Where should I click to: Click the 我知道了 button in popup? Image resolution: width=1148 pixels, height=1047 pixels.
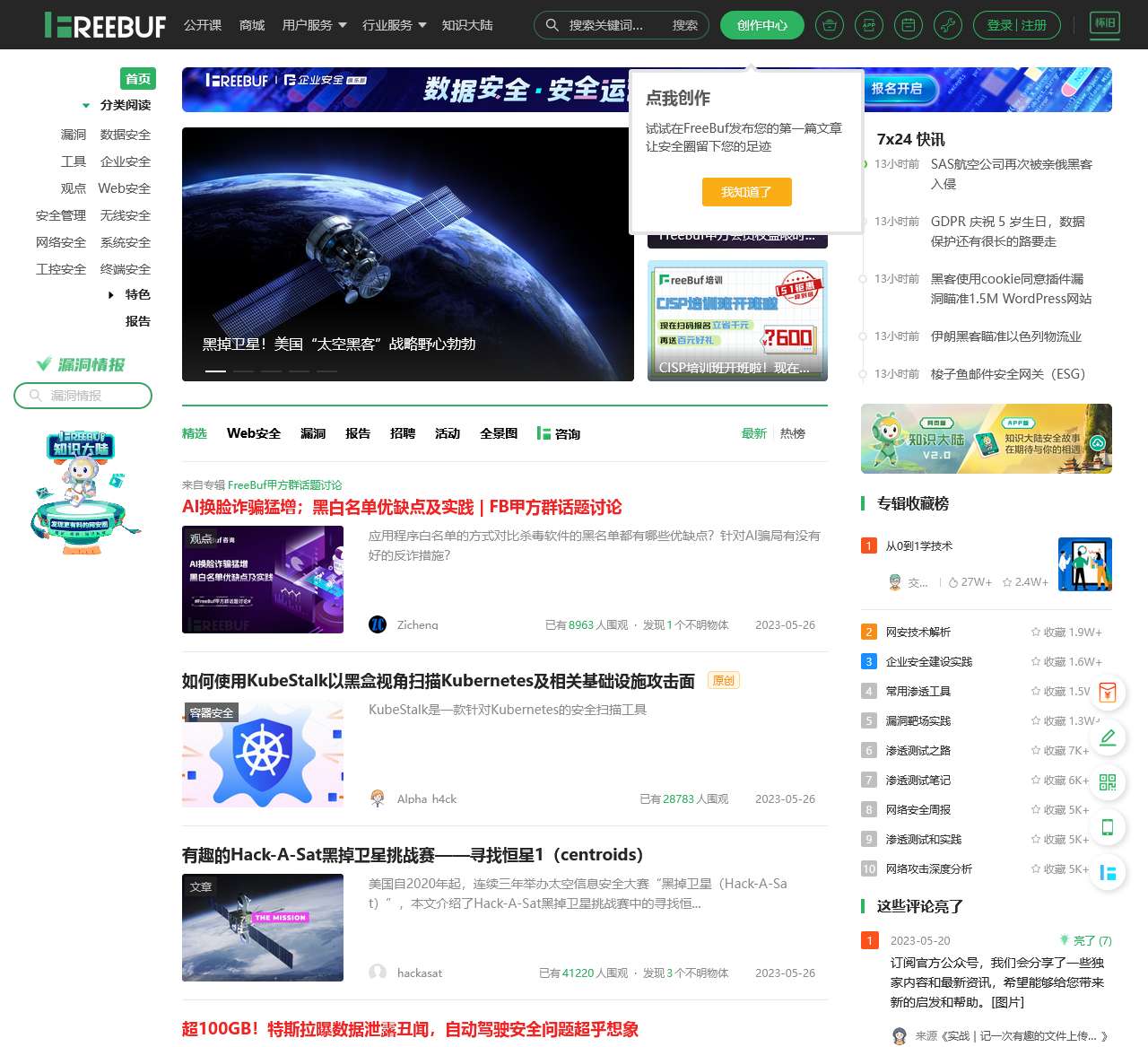tap(746, 192)
